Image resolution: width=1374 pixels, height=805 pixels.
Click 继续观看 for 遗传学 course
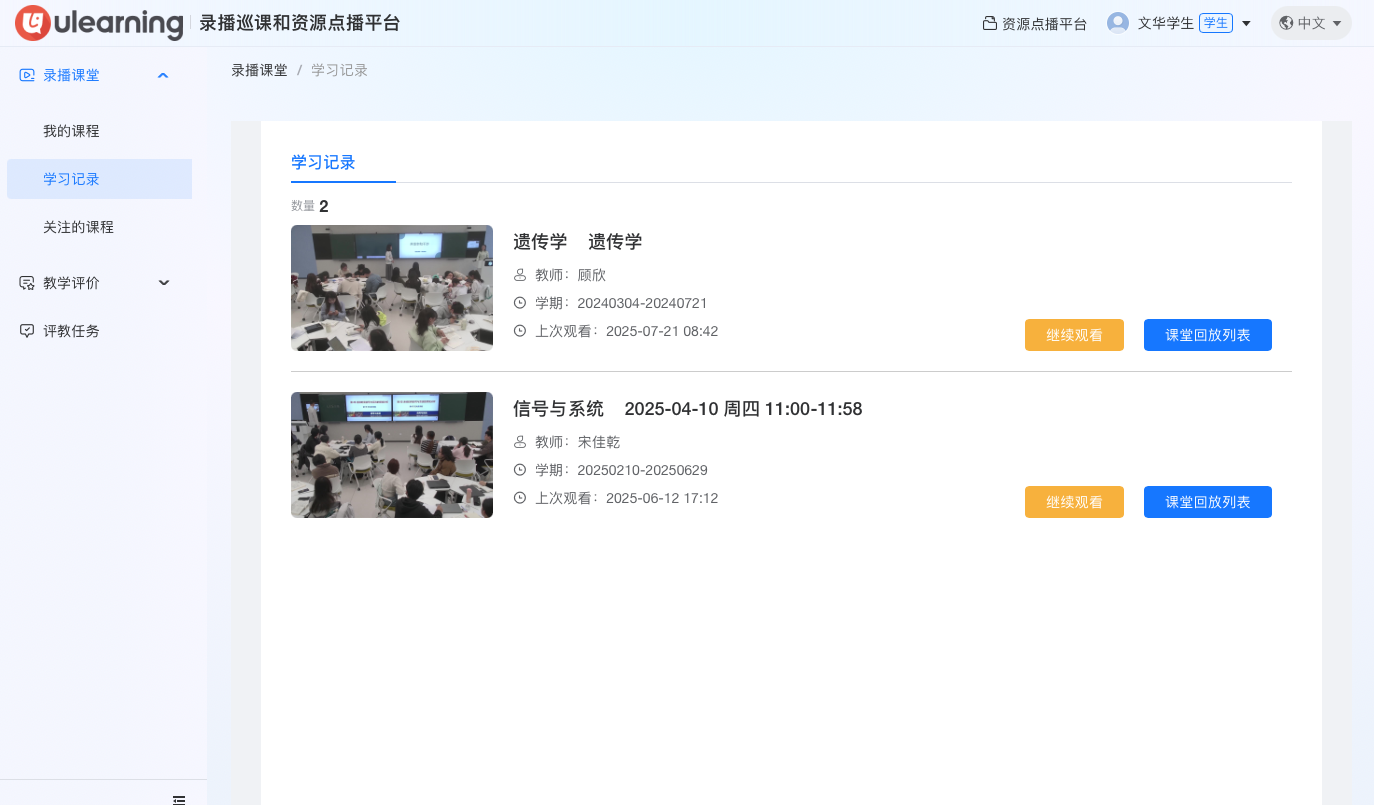click(x=1074, y=335)
